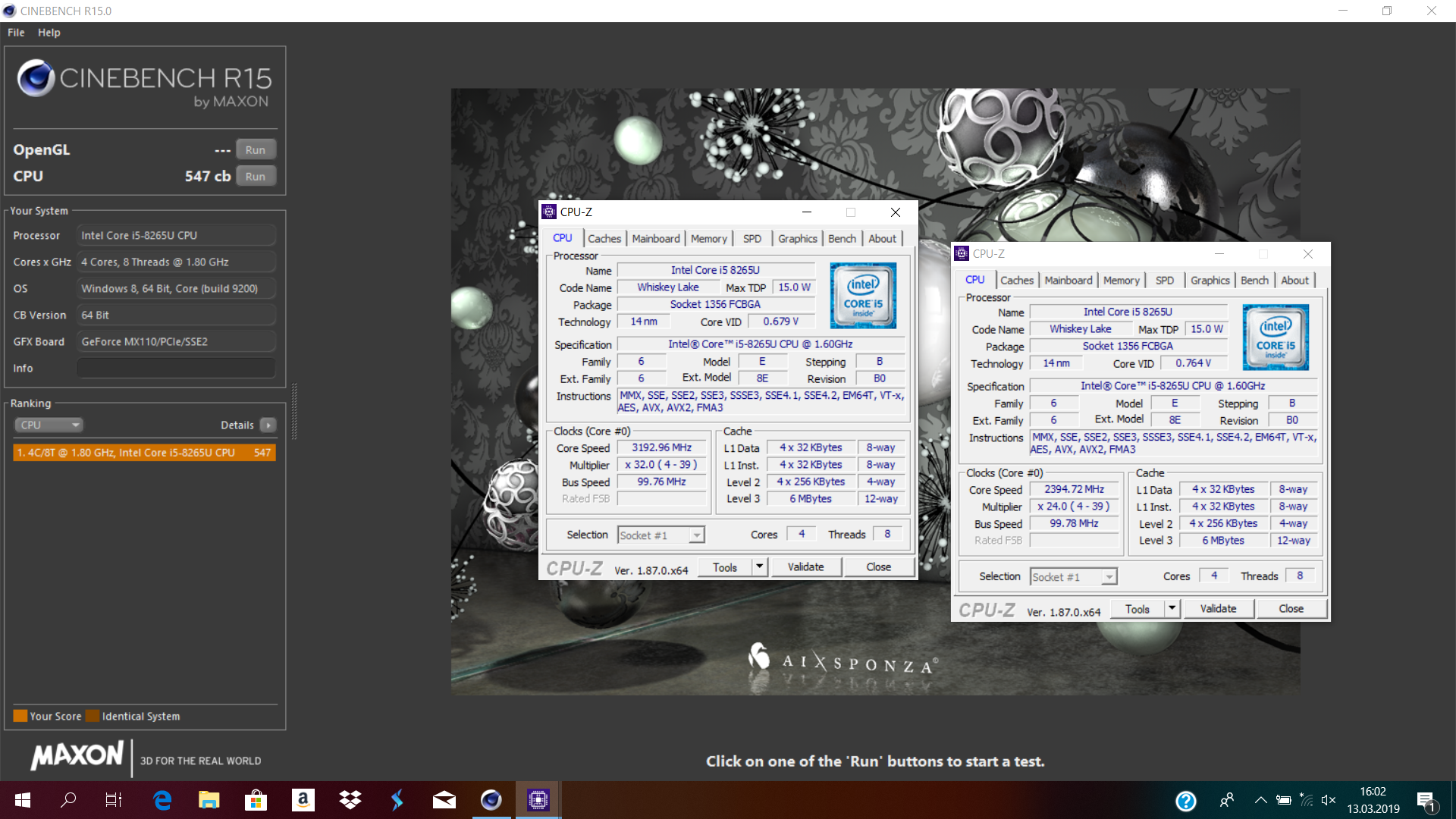The height and width of the screenshot is (819, 1456).
Task: Open battery status tray icon
Action: tap(1283, 800)
